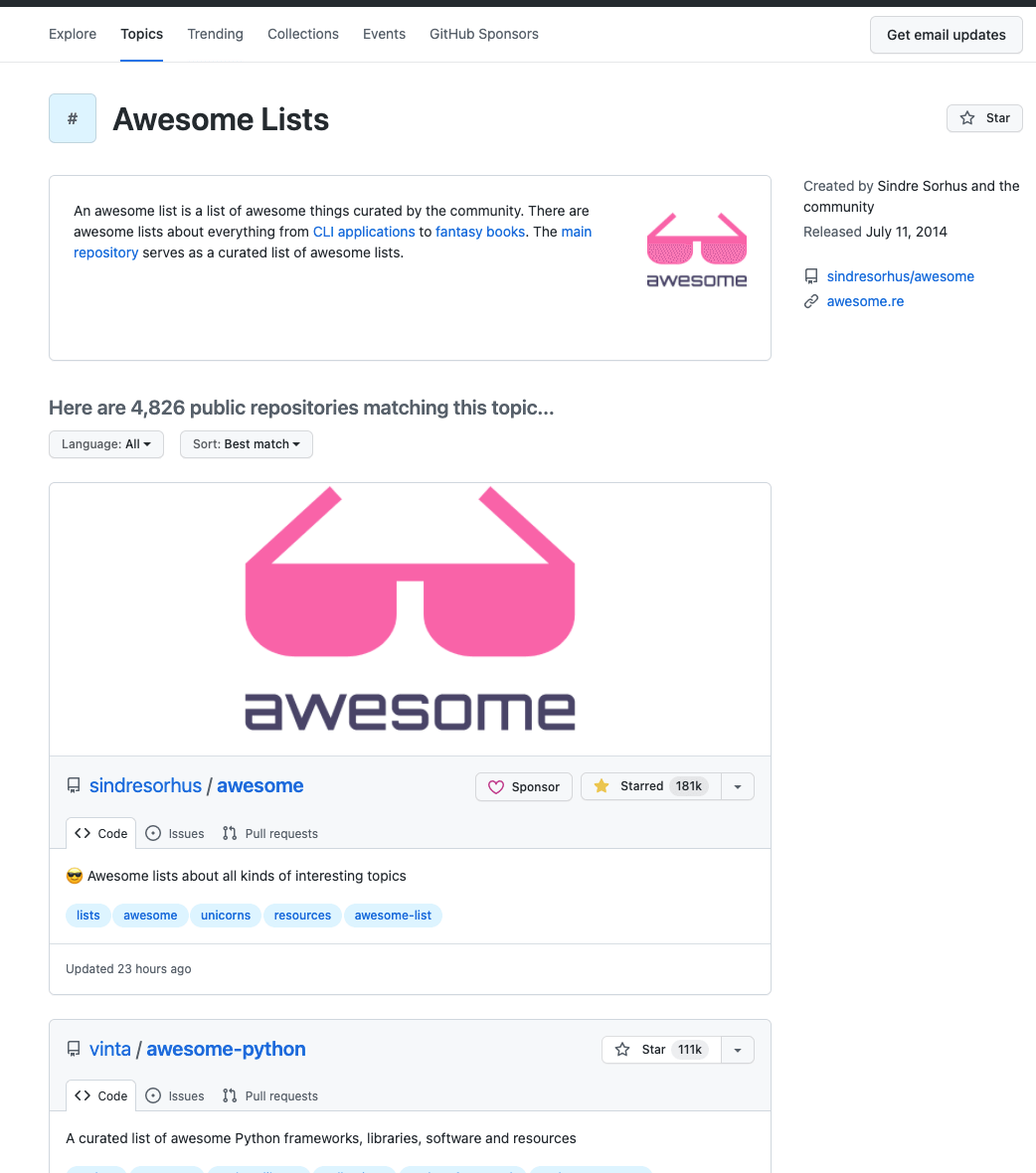Click the Get email updates button
Viewport: 1036px width, 1173px height.
946,35
